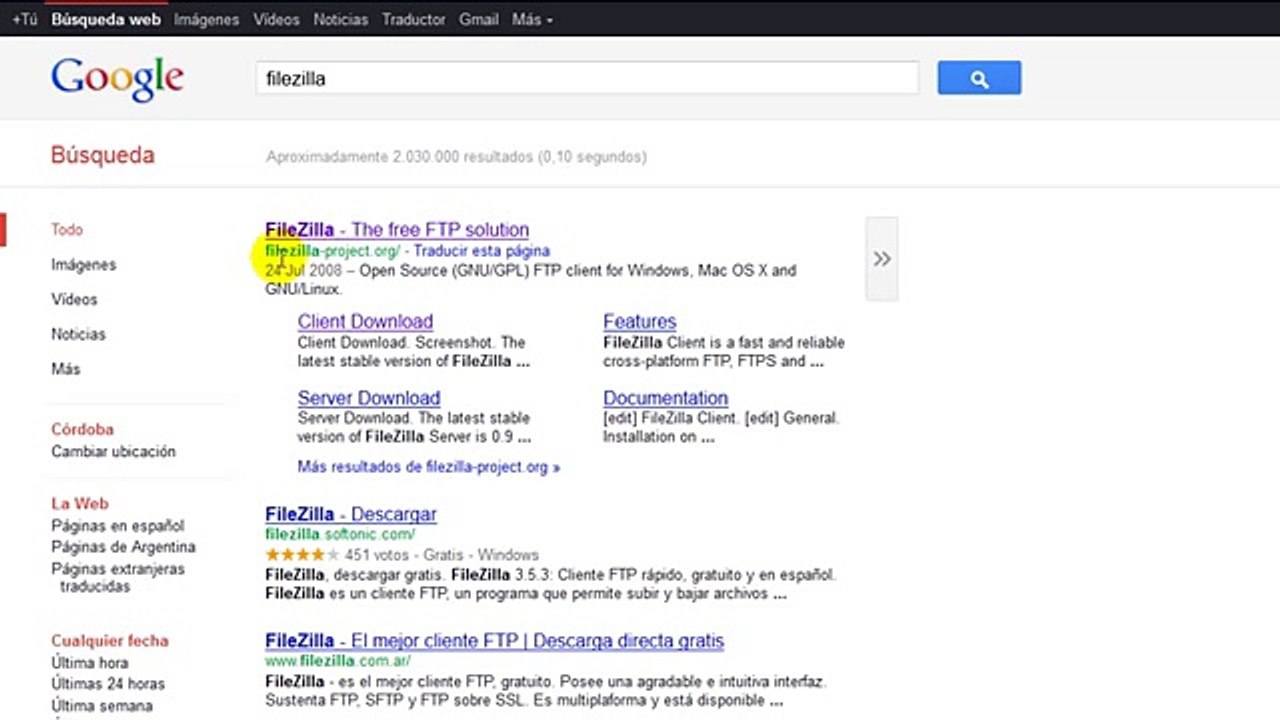Screen dimensions: 1280x720
Task: Filter by Páginas extranjeras traducidas
Action: tap(118, 578)
